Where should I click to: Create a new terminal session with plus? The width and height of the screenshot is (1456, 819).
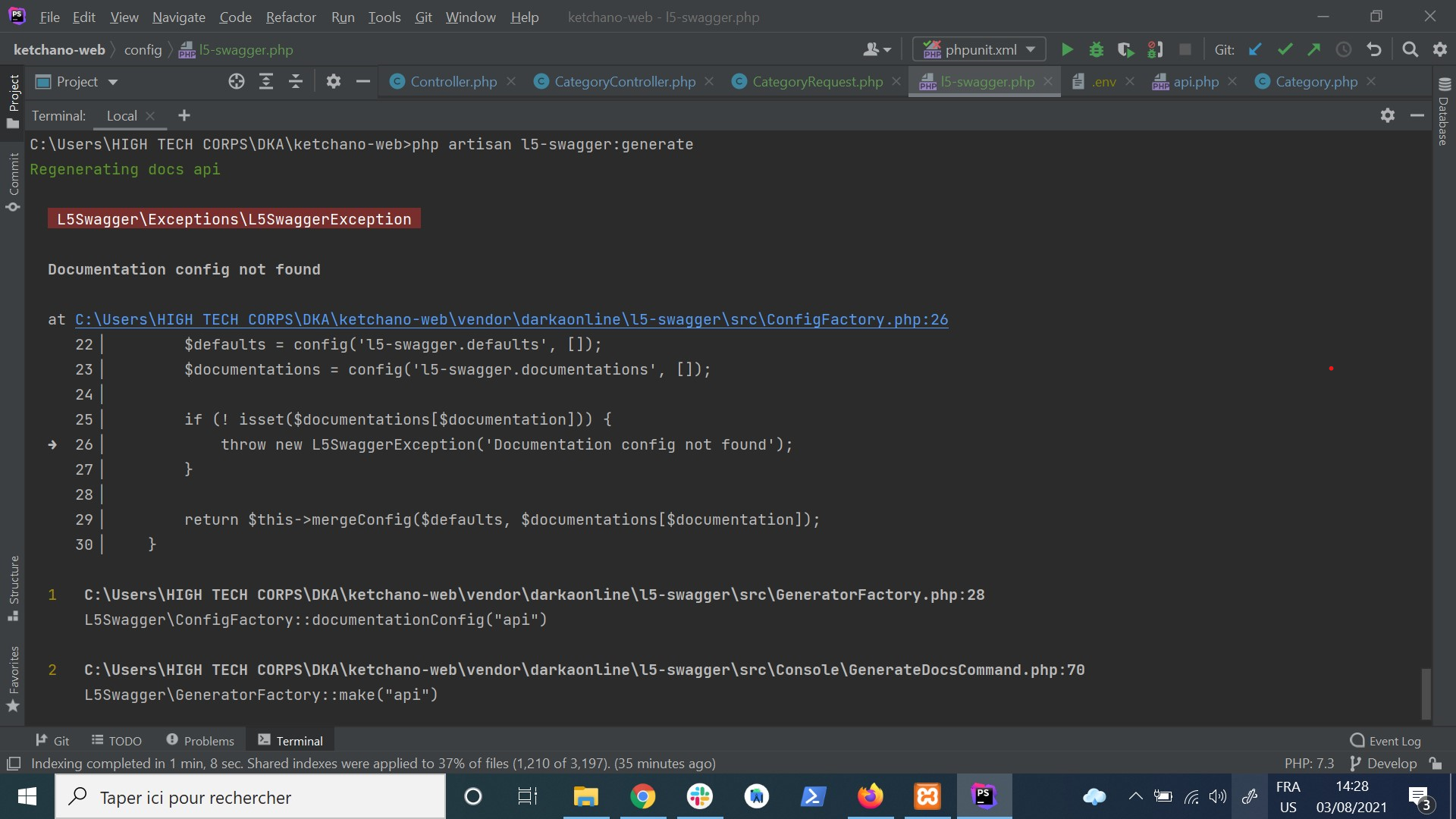click(184, 115)
